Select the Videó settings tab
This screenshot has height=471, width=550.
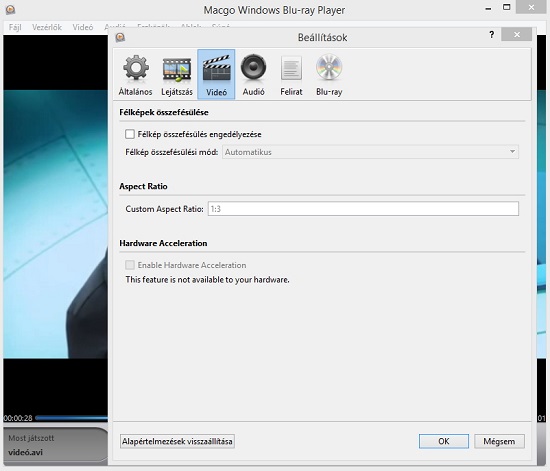[x=216, y=74]
